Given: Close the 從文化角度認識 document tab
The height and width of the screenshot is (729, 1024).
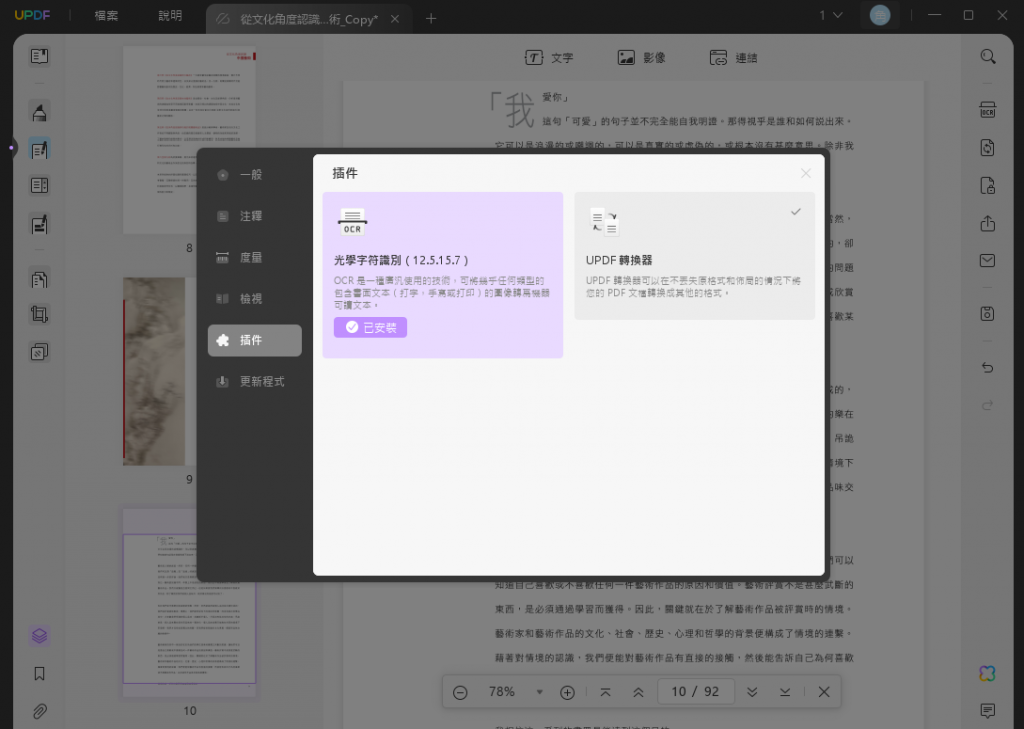Looking at the screenshot, I should click(395, 19).
